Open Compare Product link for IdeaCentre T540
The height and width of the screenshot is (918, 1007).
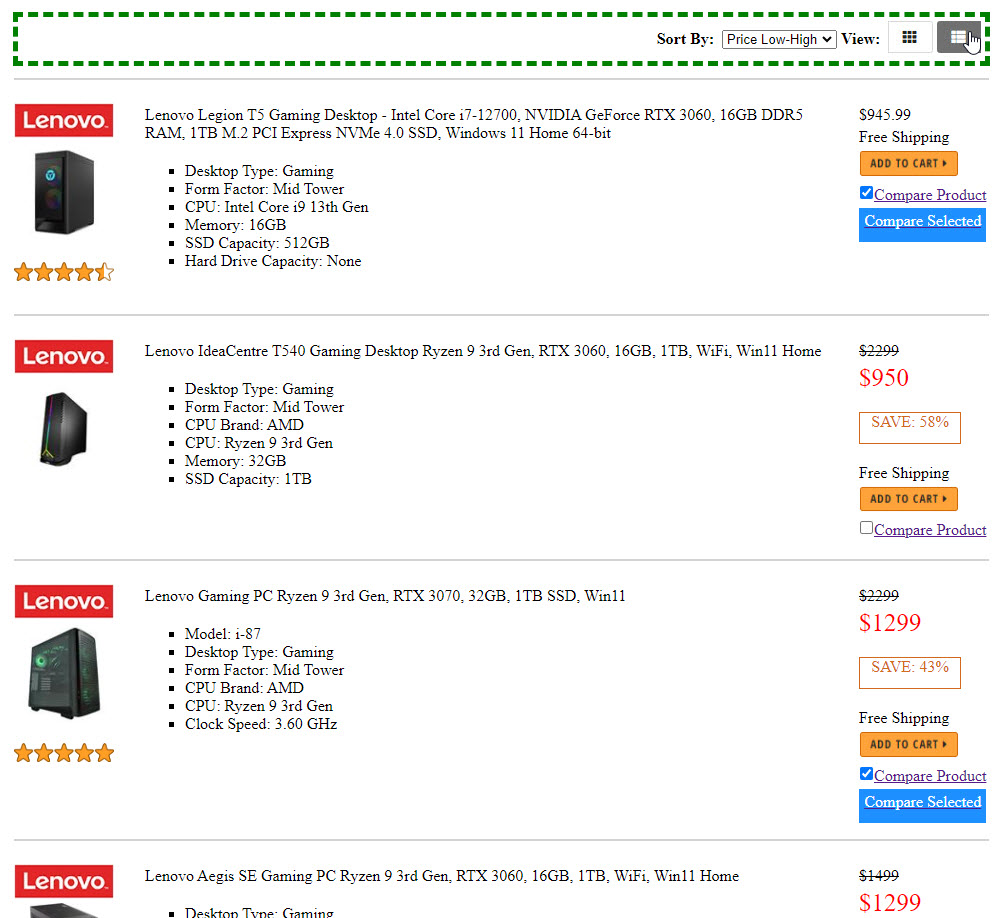click(930, 530)
